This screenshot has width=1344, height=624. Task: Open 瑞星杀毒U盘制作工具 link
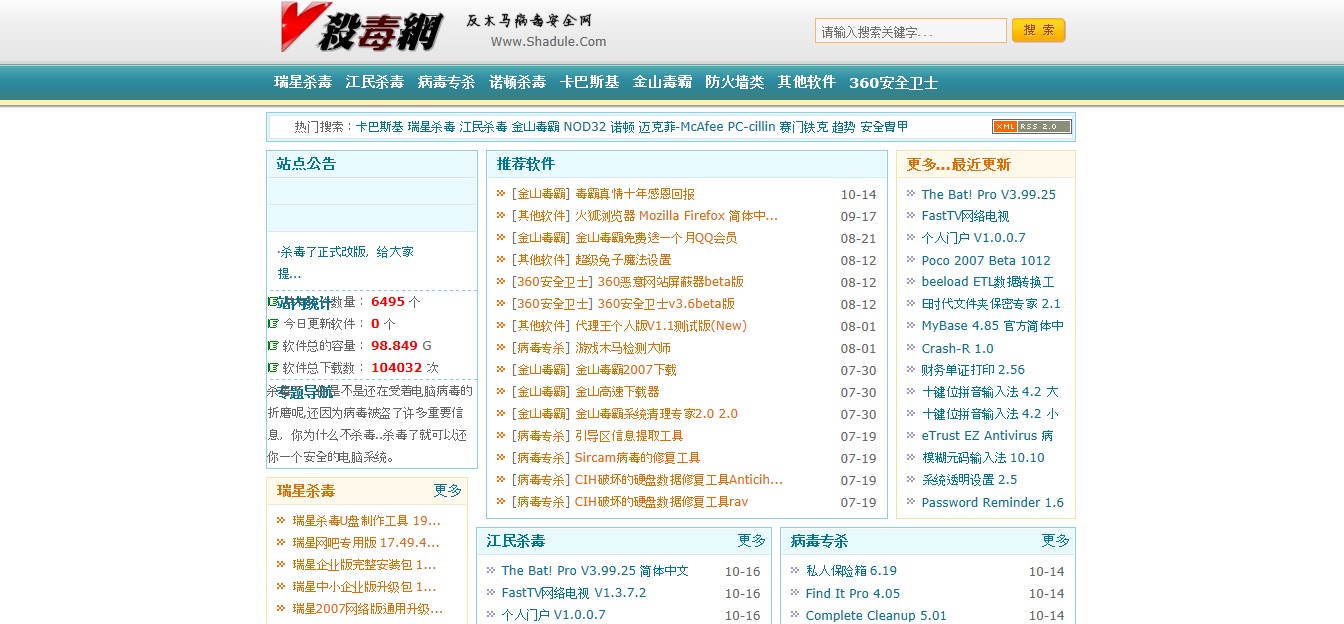(x=366, y=521)
